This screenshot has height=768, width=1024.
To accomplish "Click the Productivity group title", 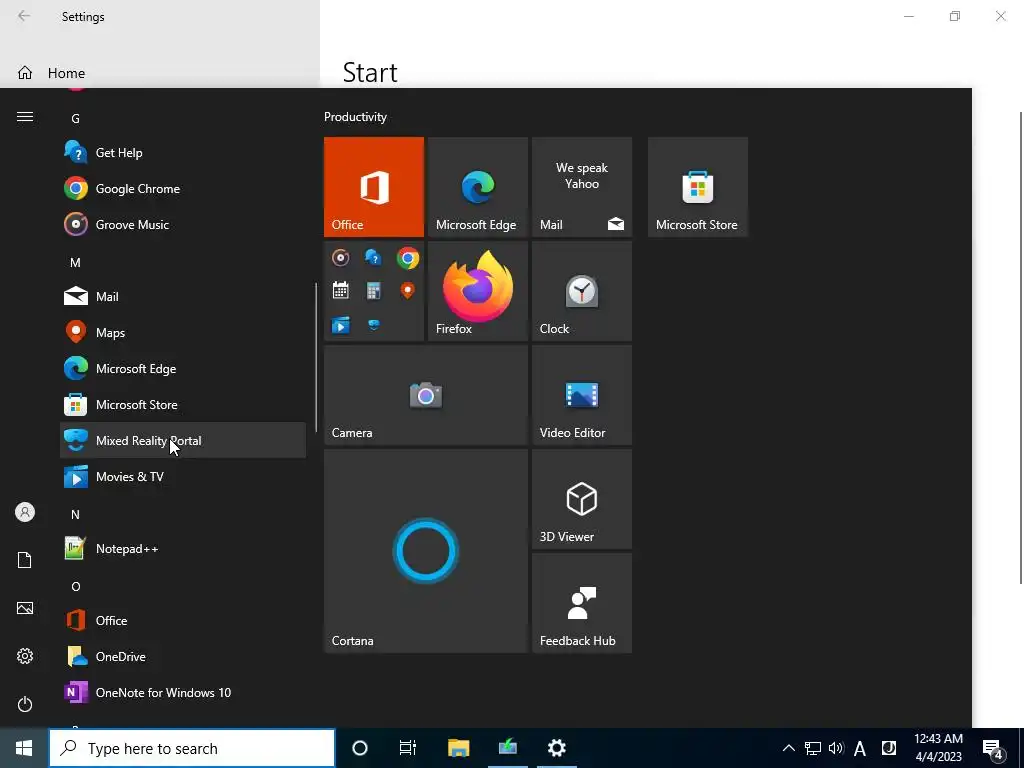I will pyautogui.click(x=355, y=117).
